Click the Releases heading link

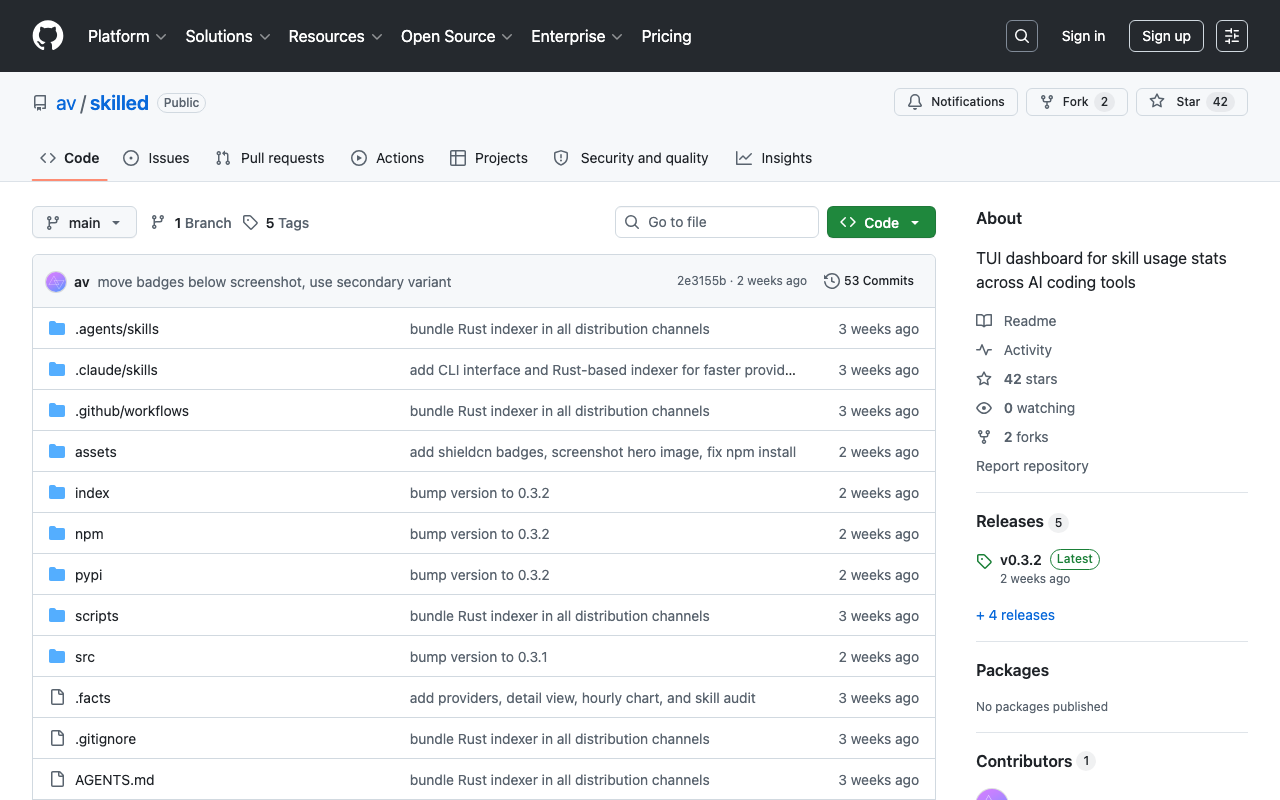pos(1010,521)
